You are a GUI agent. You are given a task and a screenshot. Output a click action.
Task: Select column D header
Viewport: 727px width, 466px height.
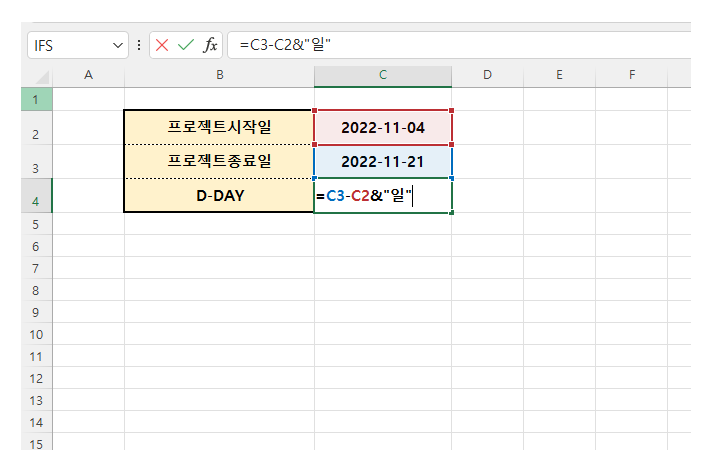coord(487,76)
